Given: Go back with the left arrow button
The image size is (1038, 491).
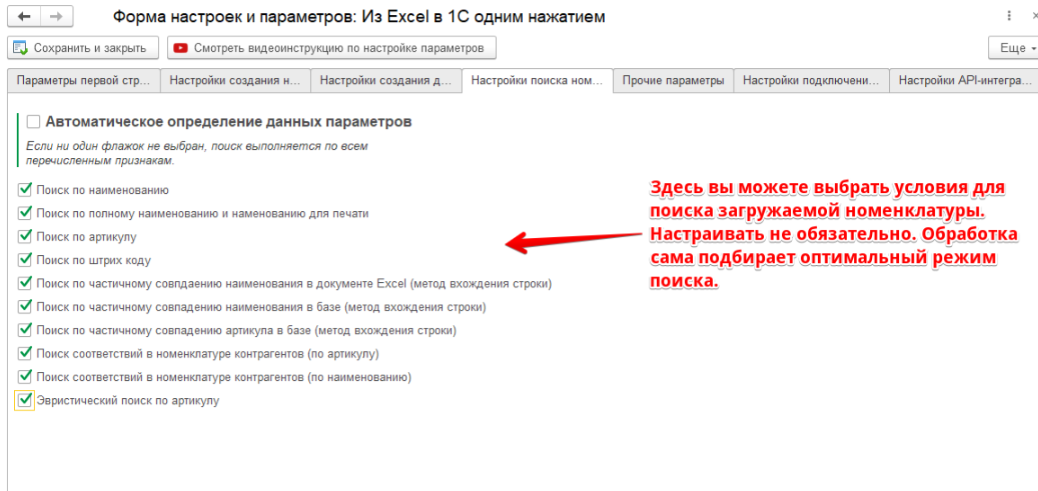Looking at the screenshot, I should 26,17.
